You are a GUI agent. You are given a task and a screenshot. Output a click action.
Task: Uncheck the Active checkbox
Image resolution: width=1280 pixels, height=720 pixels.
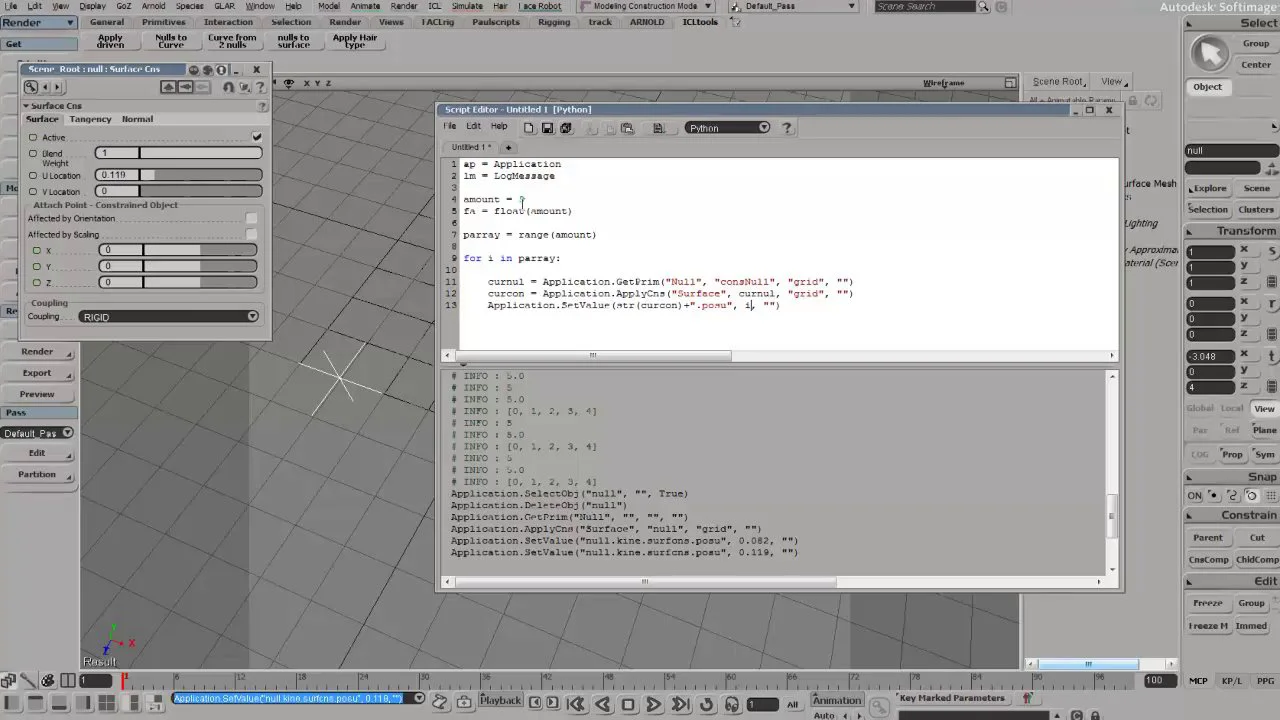tap(257, 137)
